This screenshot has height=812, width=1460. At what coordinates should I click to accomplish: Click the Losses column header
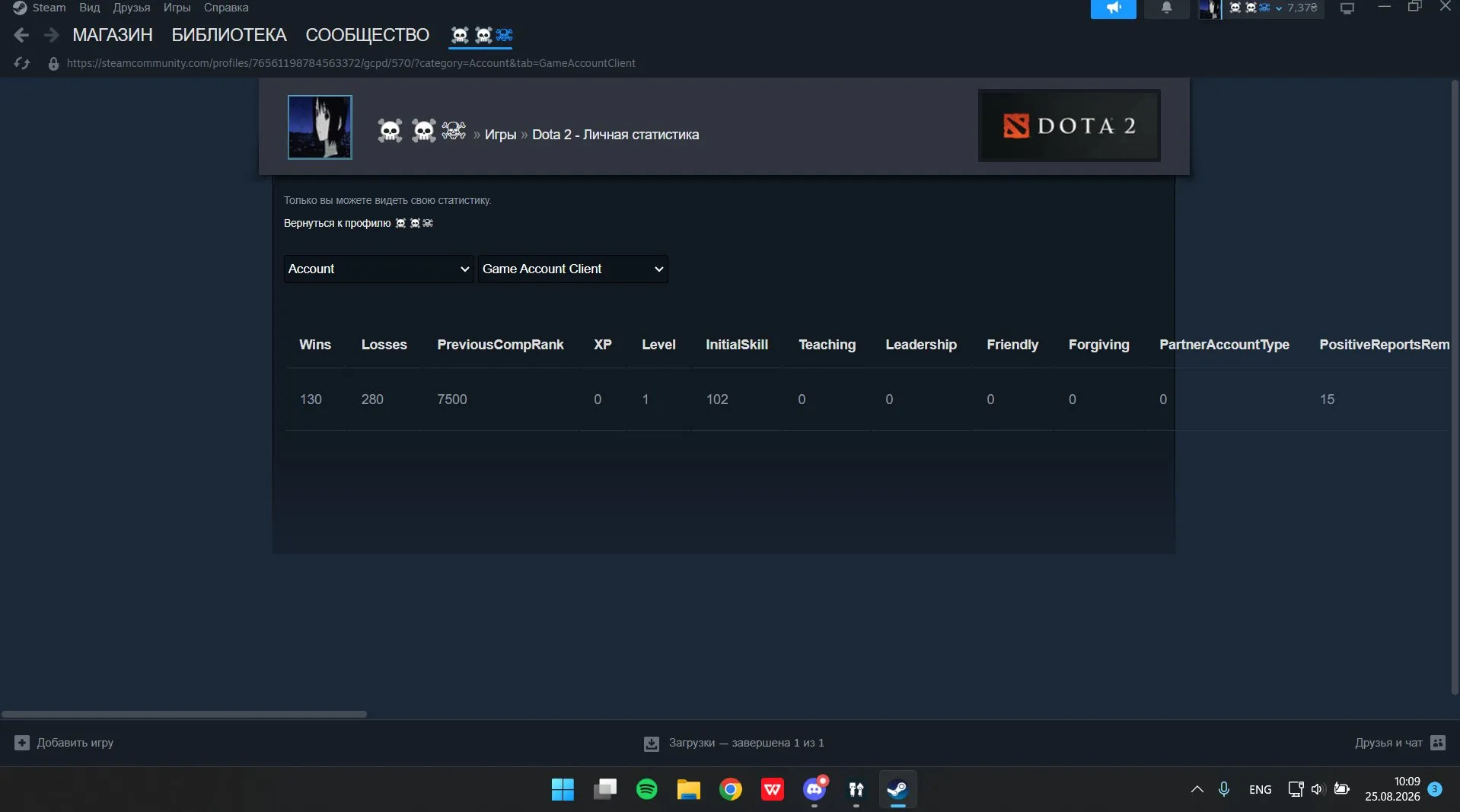point(384,345)
